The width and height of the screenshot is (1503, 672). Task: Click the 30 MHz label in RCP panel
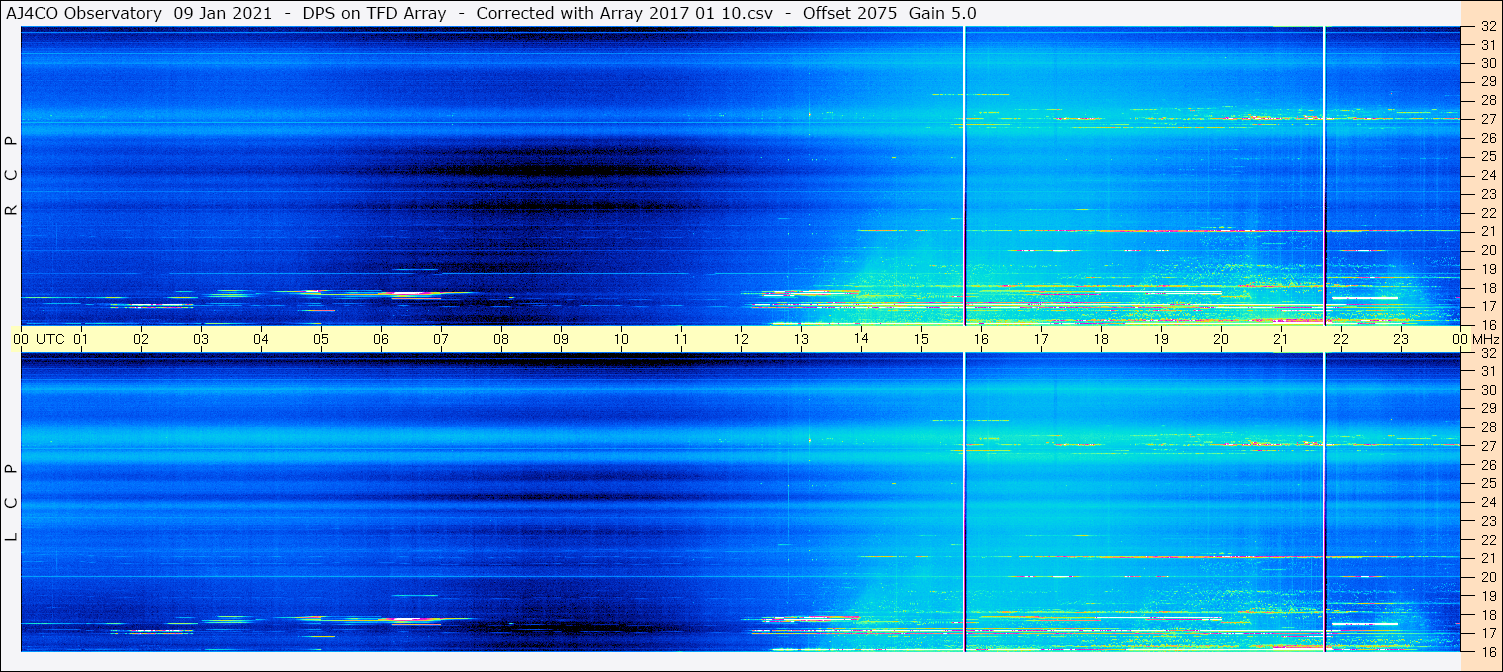pos(1488,63)
